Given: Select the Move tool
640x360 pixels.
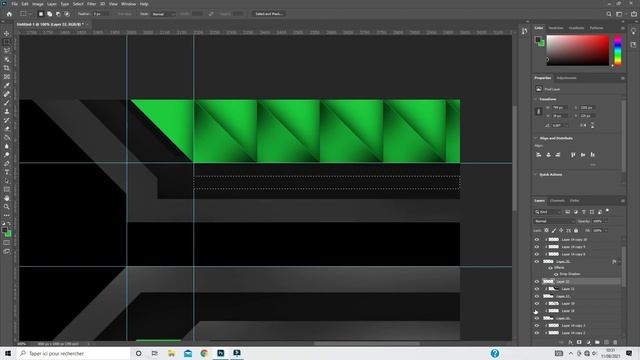Looking at the screenshot, I should tap(7, 33).
